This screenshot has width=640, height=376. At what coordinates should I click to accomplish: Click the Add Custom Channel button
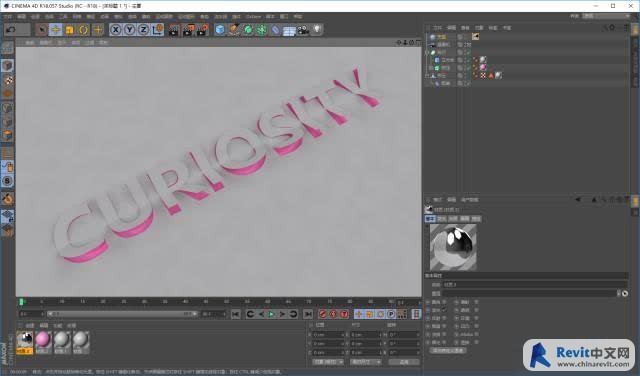[448, 350]
